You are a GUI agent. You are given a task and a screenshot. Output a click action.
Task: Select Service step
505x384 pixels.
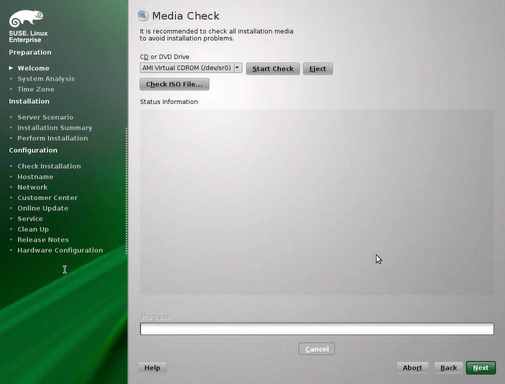[x=30, y=219]
